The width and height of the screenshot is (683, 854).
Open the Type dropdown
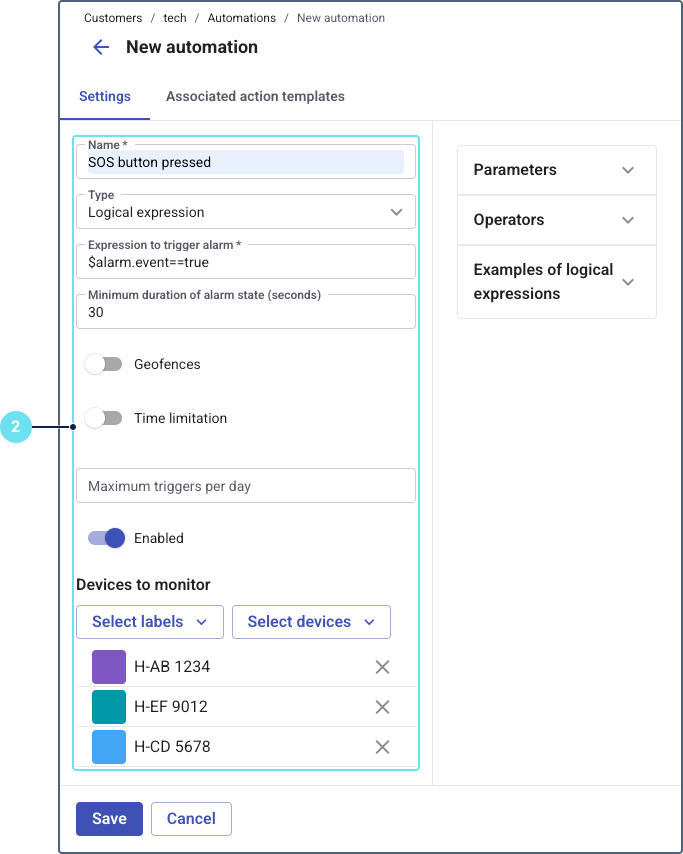pyautogui.click(x=245, y=212)
